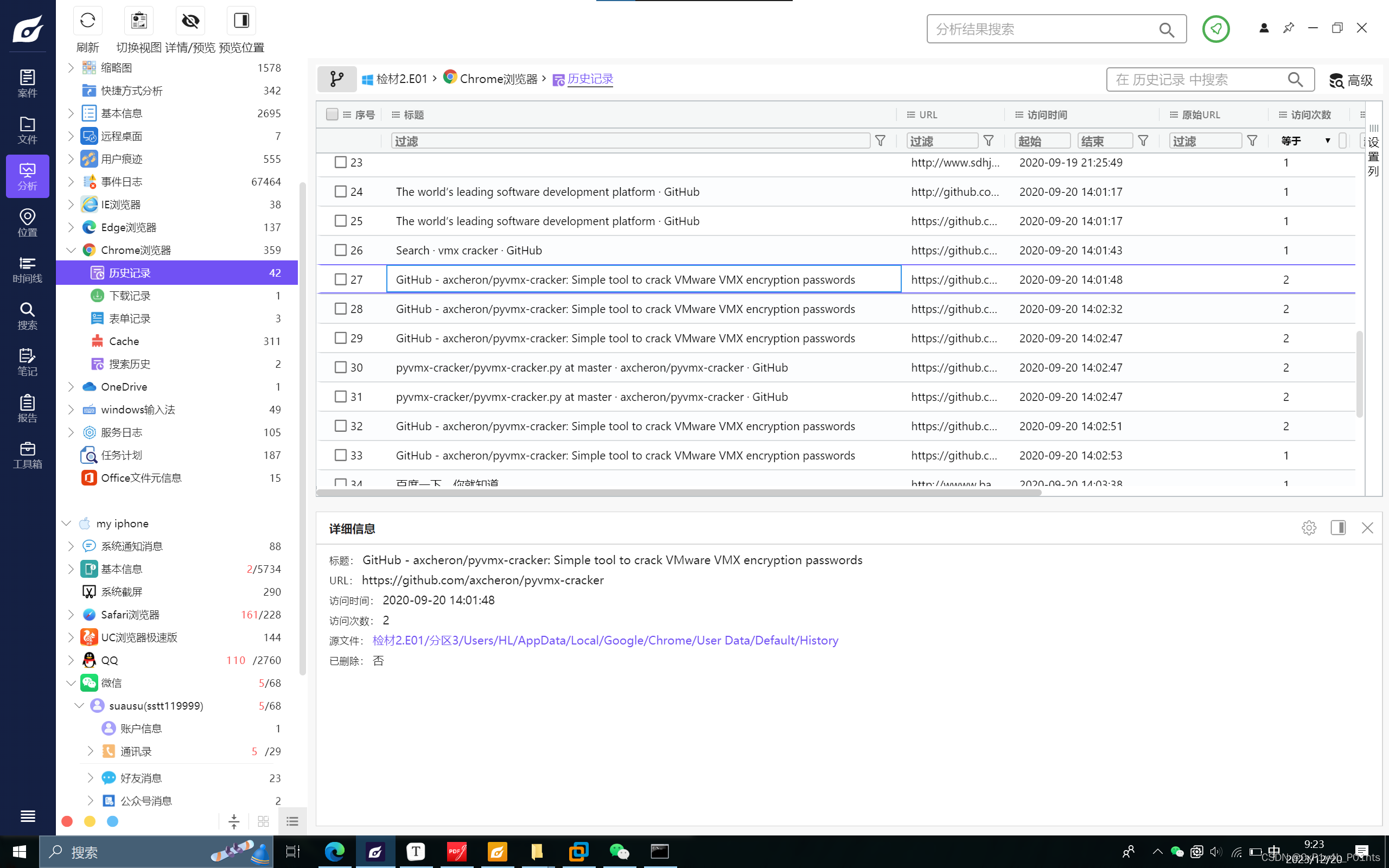Click the 历史记录 breadcrumb link
1389x868 pixels.
590,79
